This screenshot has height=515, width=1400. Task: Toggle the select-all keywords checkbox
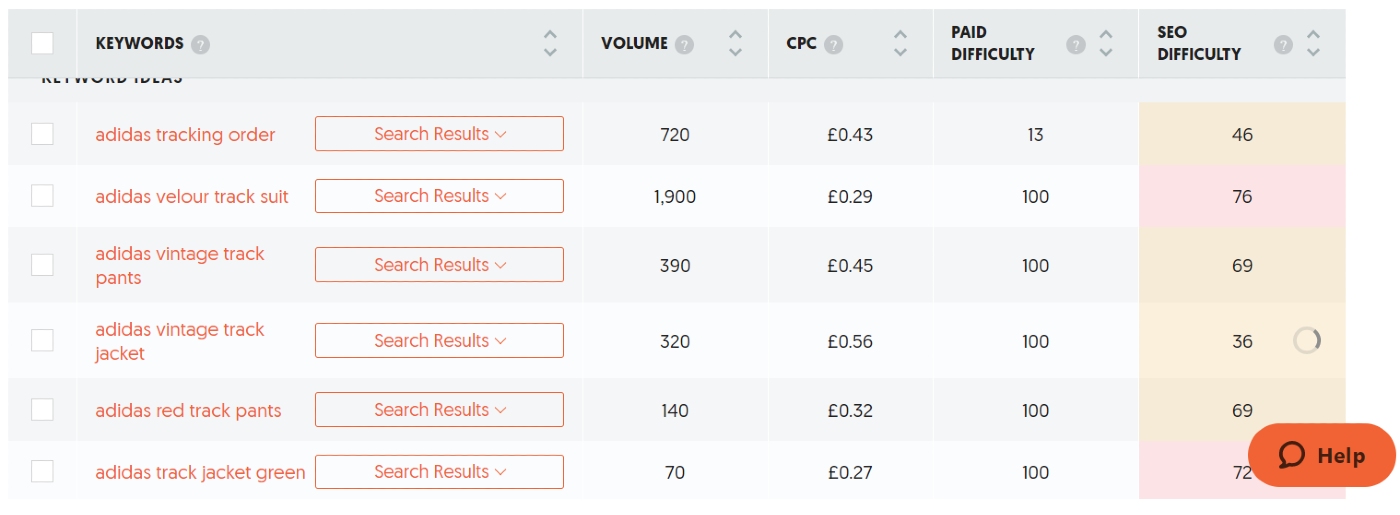pos(42,43)
